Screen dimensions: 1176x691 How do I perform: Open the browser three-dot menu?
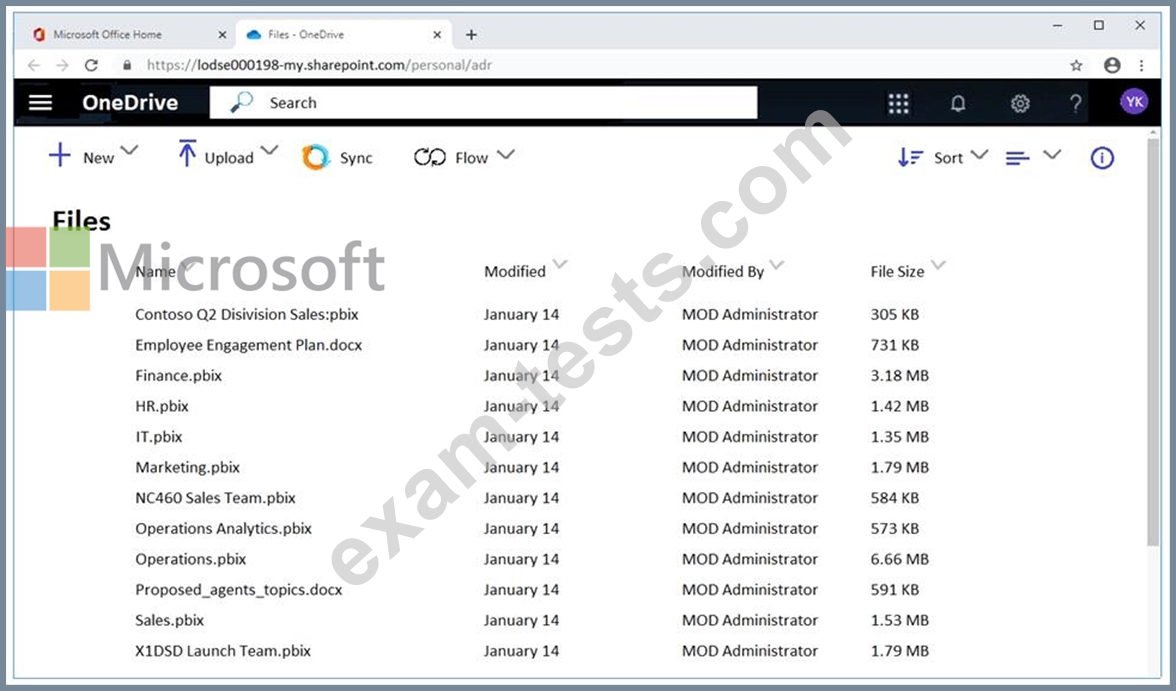1142,65
